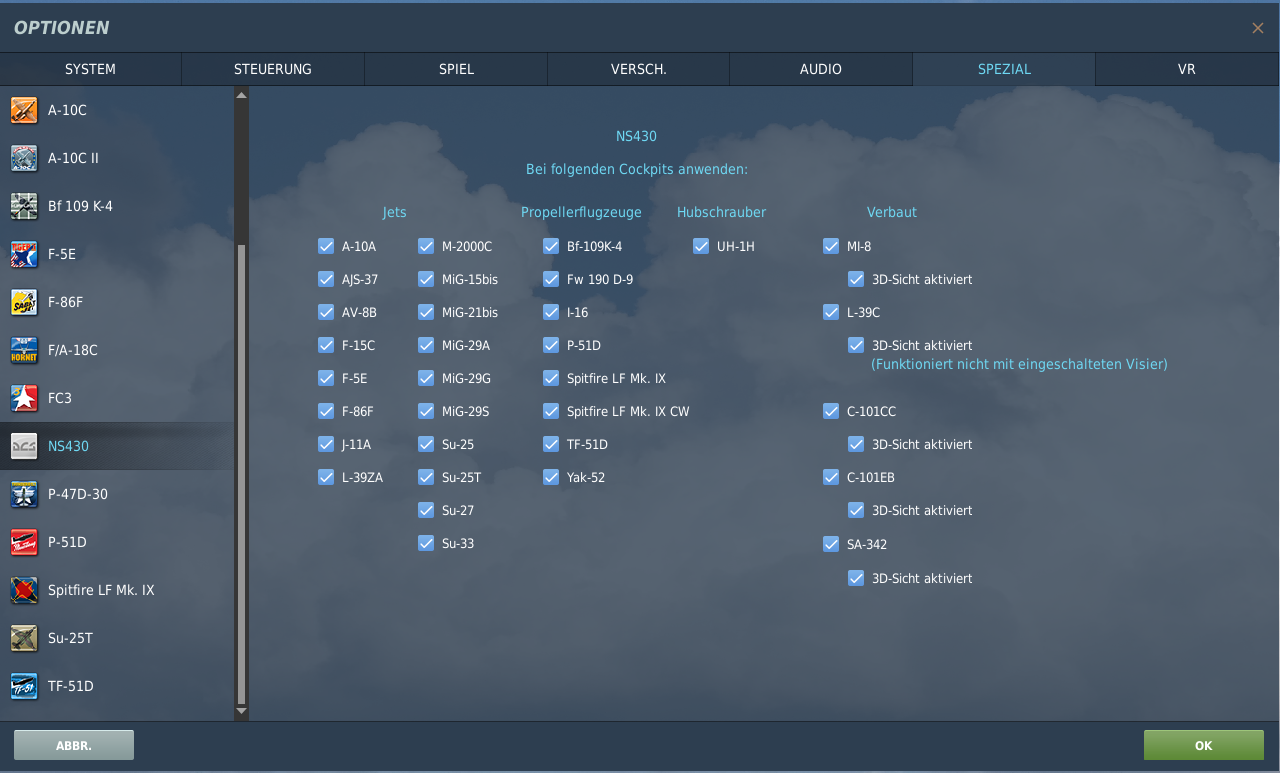Open the P-47D-30 module icon
1280x773 pixels.
(x=24, y=494)
